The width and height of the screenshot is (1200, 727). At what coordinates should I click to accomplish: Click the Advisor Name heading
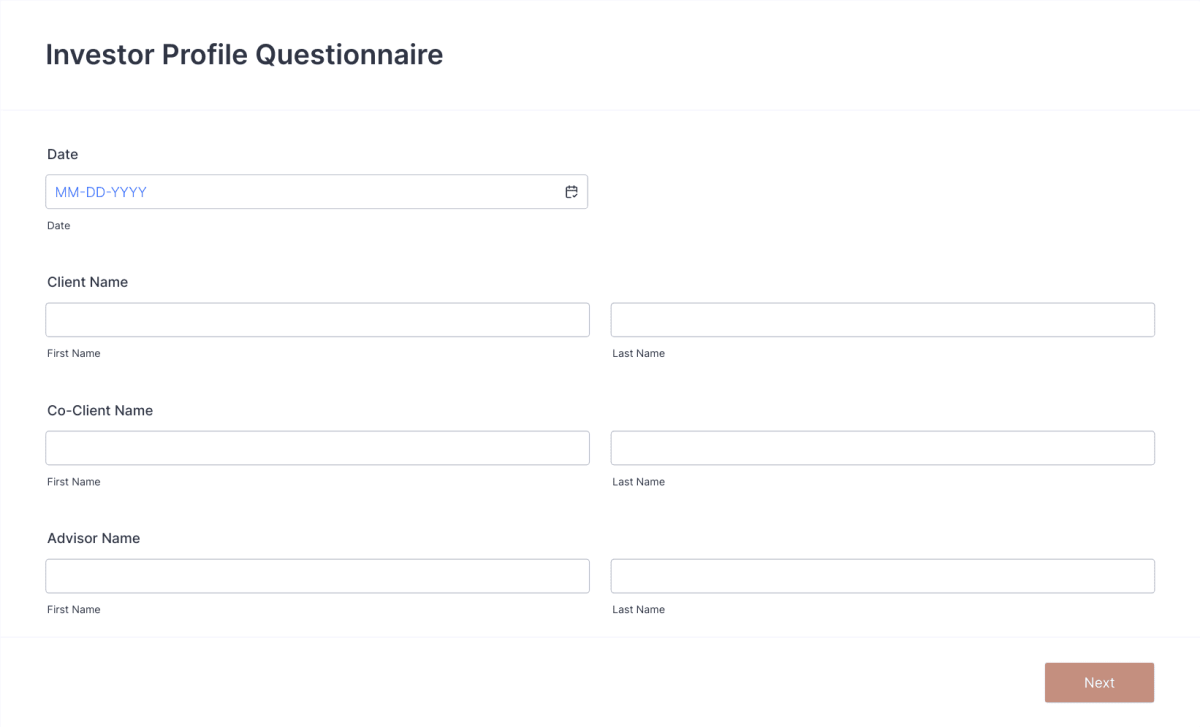coord(93,538)
